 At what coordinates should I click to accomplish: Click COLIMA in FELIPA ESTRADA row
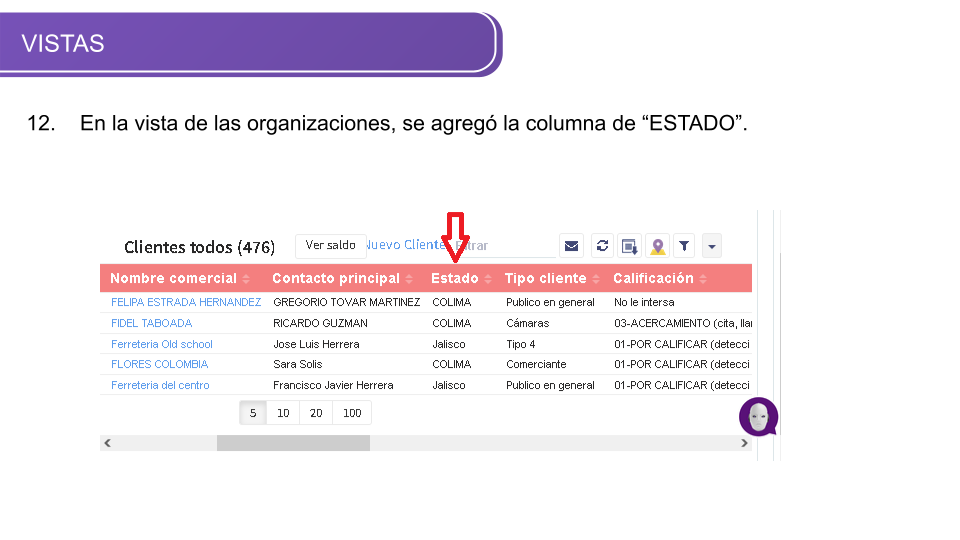tap(452, 302)
